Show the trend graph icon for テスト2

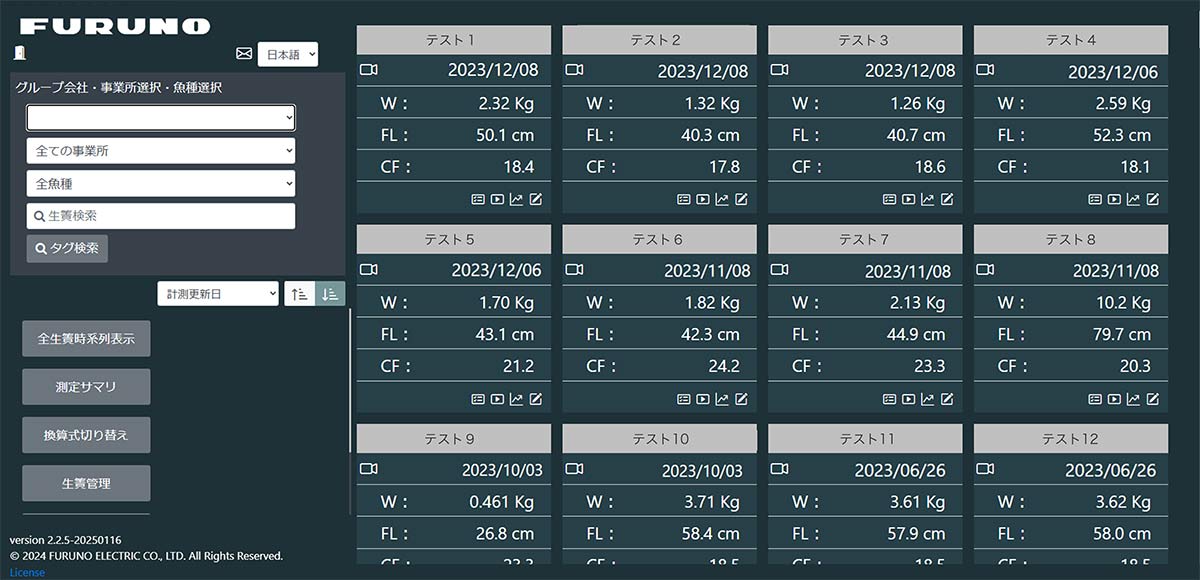pyautogui.click(x=722, y=199)
